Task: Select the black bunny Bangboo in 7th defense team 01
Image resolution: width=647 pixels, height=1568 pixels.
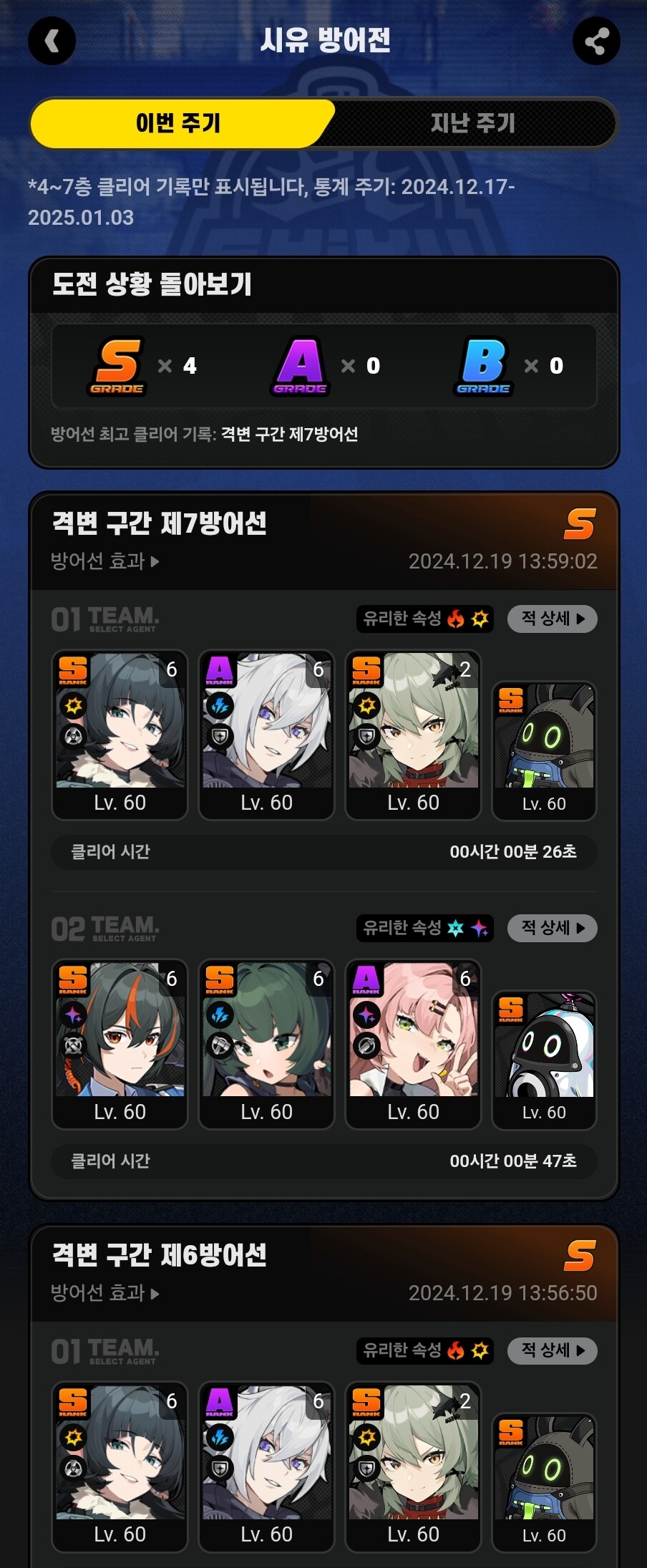Action: point(544,750)
